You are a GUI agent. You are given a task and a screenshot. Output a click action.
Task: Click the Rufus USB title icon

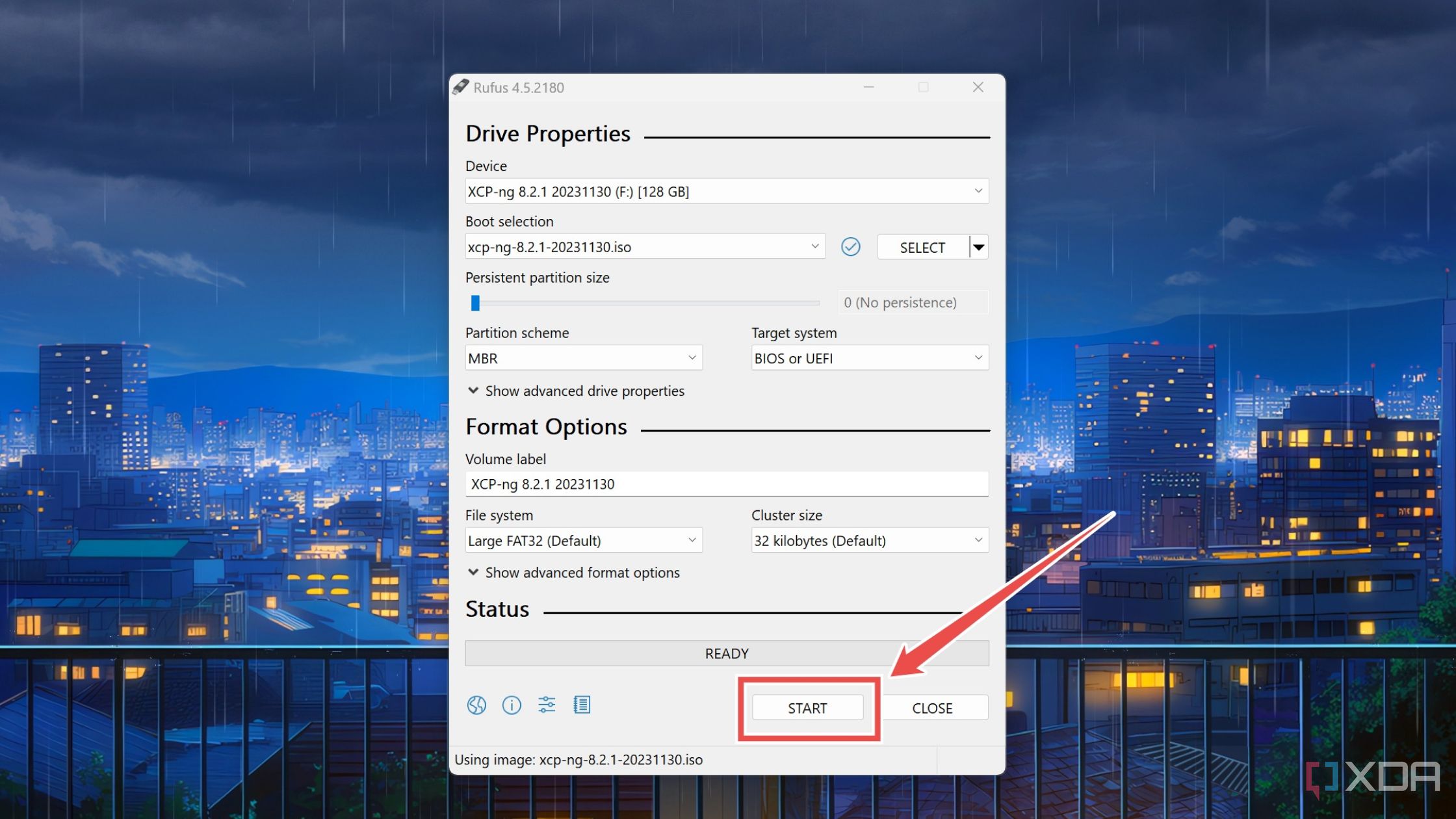tap(461, 87)
